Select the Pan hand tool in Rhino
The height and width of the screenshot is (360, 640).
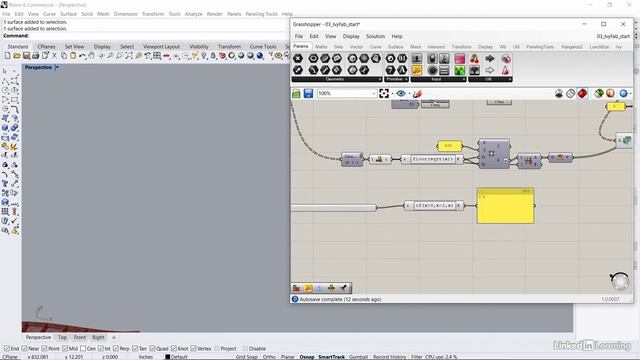[92, 56]
